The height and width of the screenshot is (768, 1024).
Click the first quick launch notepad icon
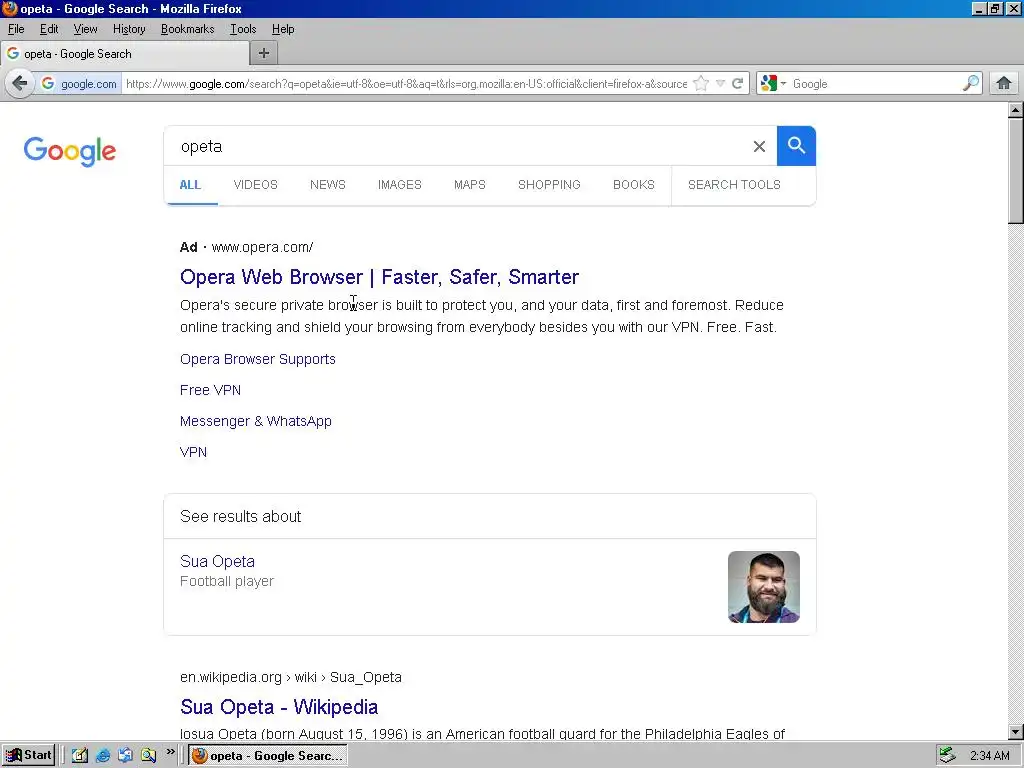[80, 756]
